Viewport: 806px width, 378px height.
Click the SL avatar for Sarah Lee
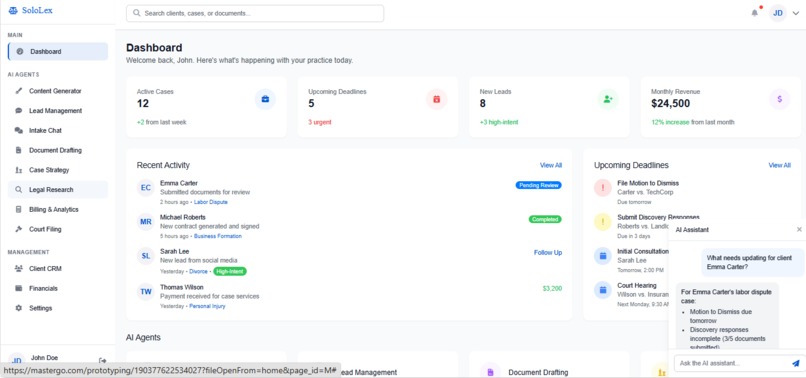click(146, 256)
